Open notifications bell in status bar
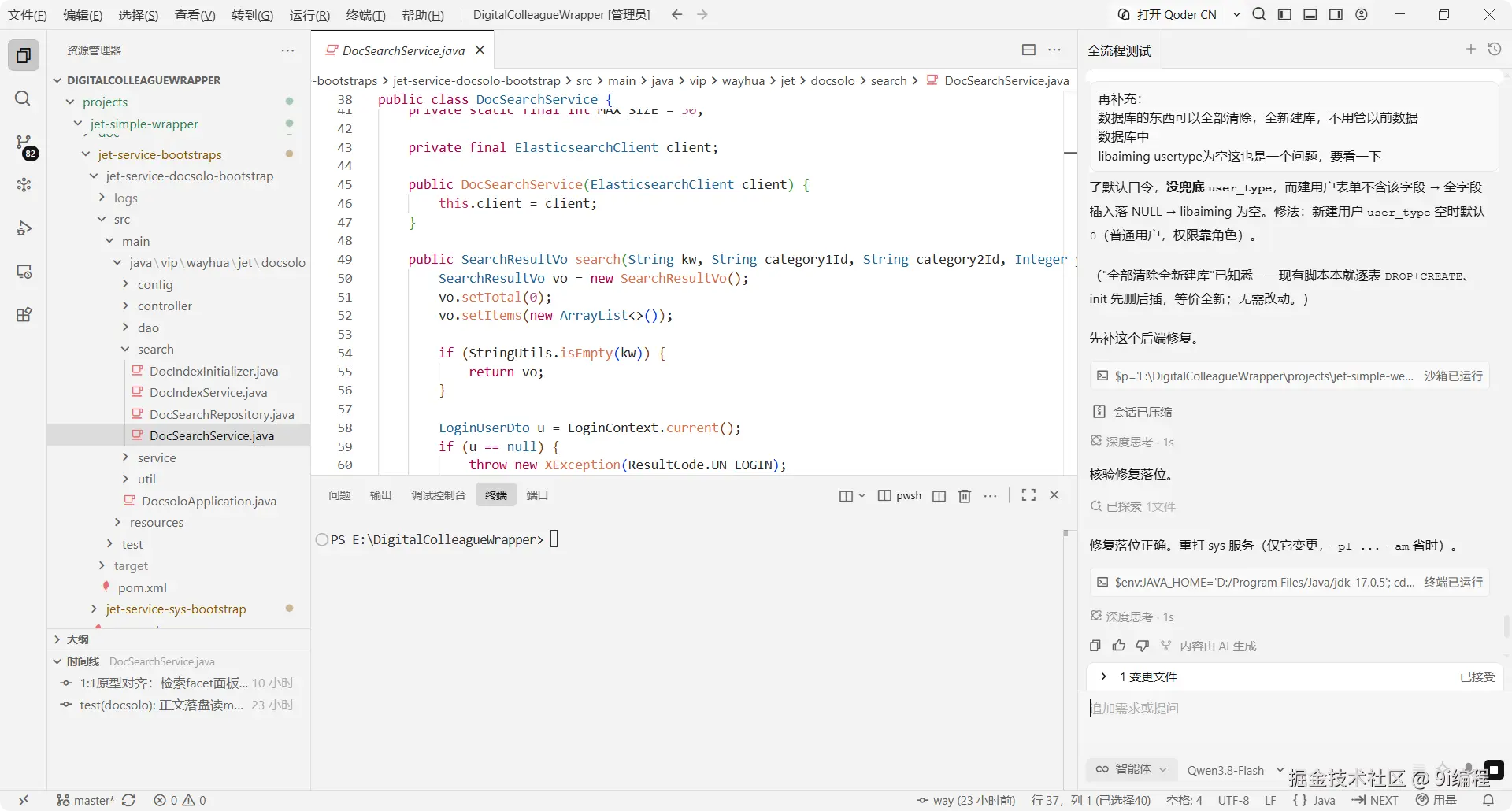 1488,800
